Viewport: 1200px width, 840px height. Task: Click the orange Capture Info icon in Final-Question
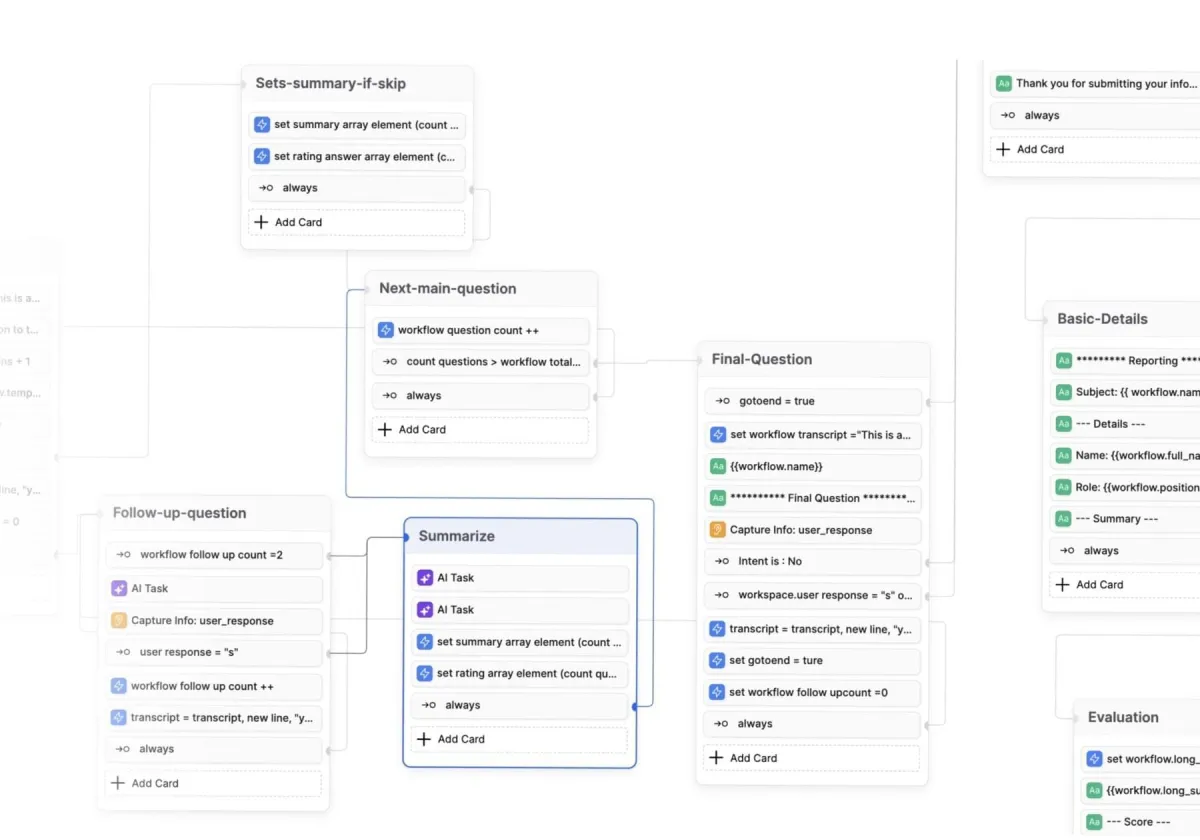click(717, 530)
